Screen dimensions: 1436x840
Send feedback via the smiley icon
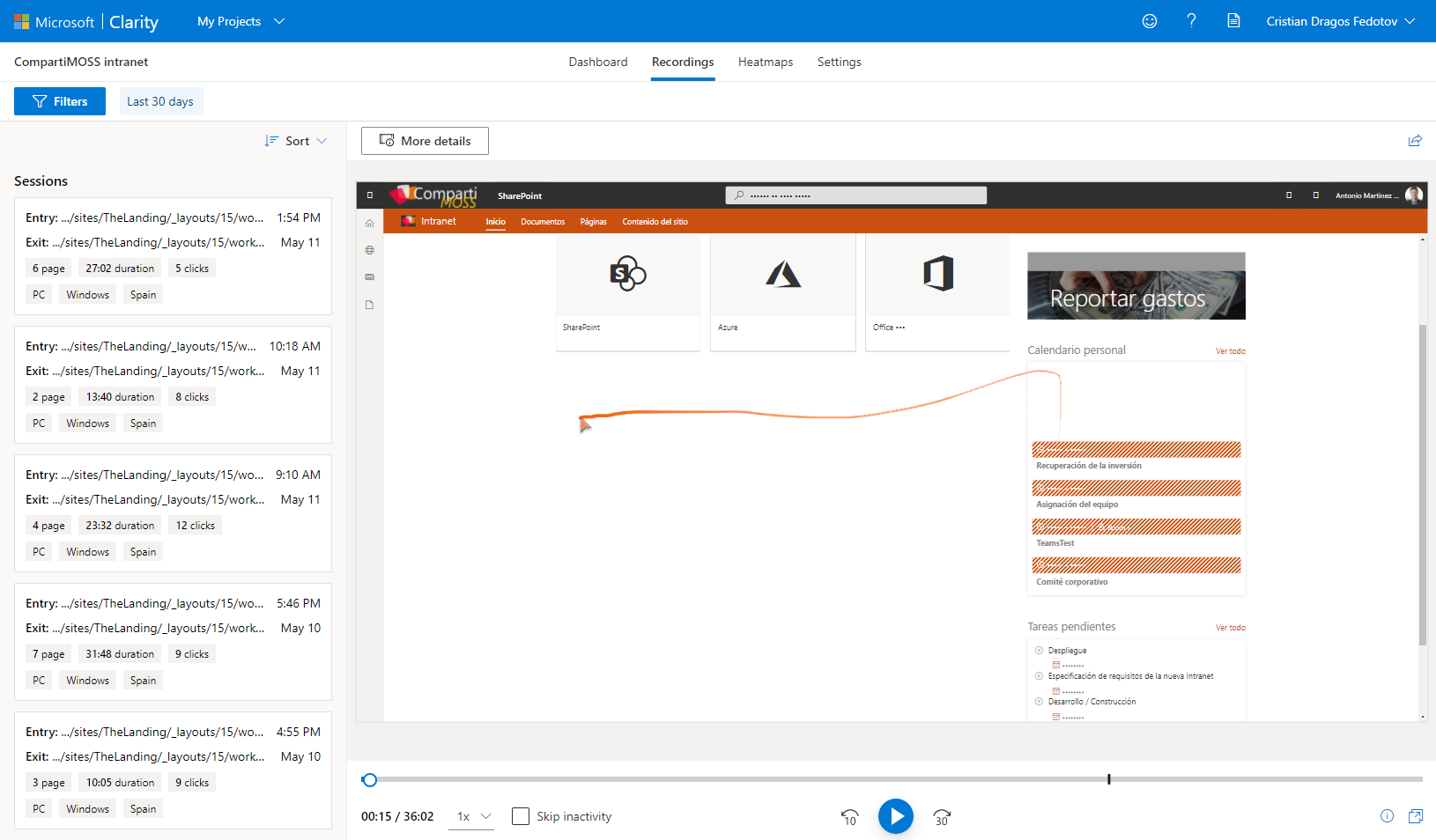click(x=1149, y=20)
